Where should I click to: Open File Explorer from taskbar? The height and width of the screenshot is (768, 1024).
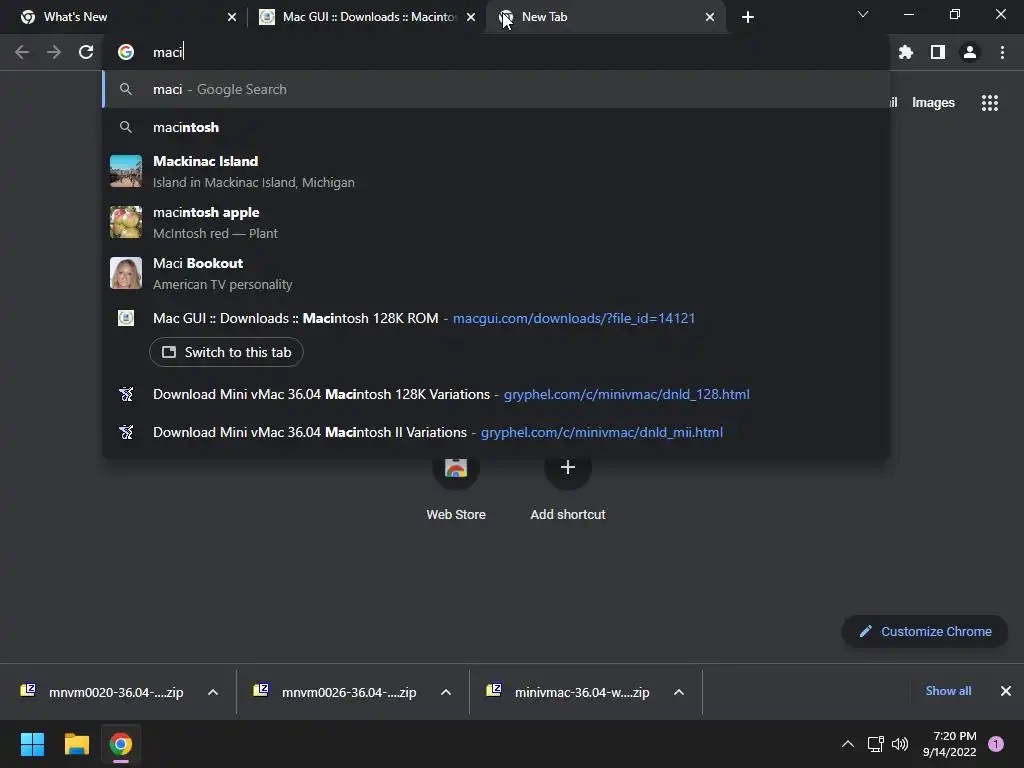click(x=76, y=744)
